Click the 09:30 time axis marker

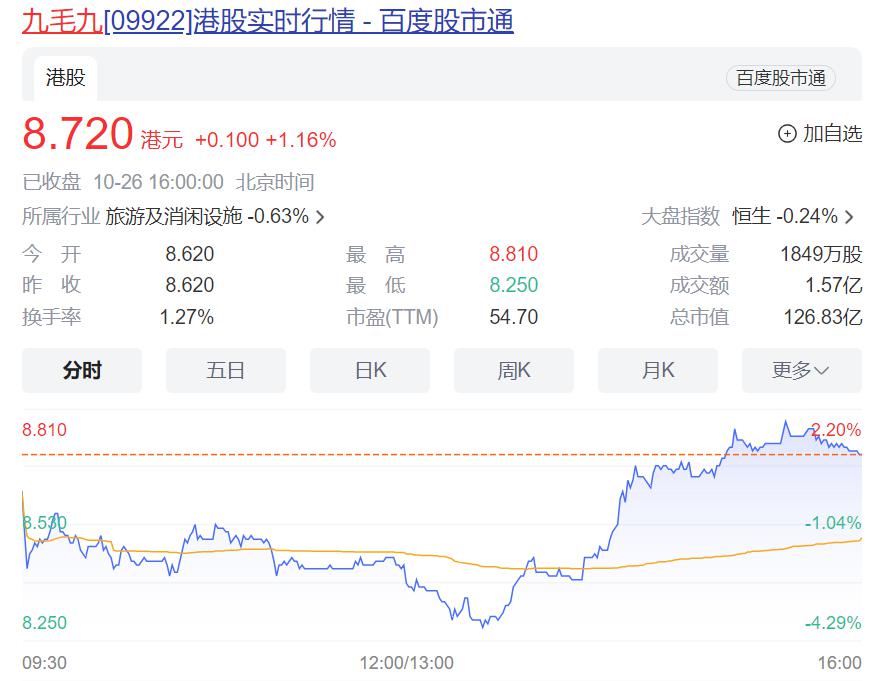44,663
